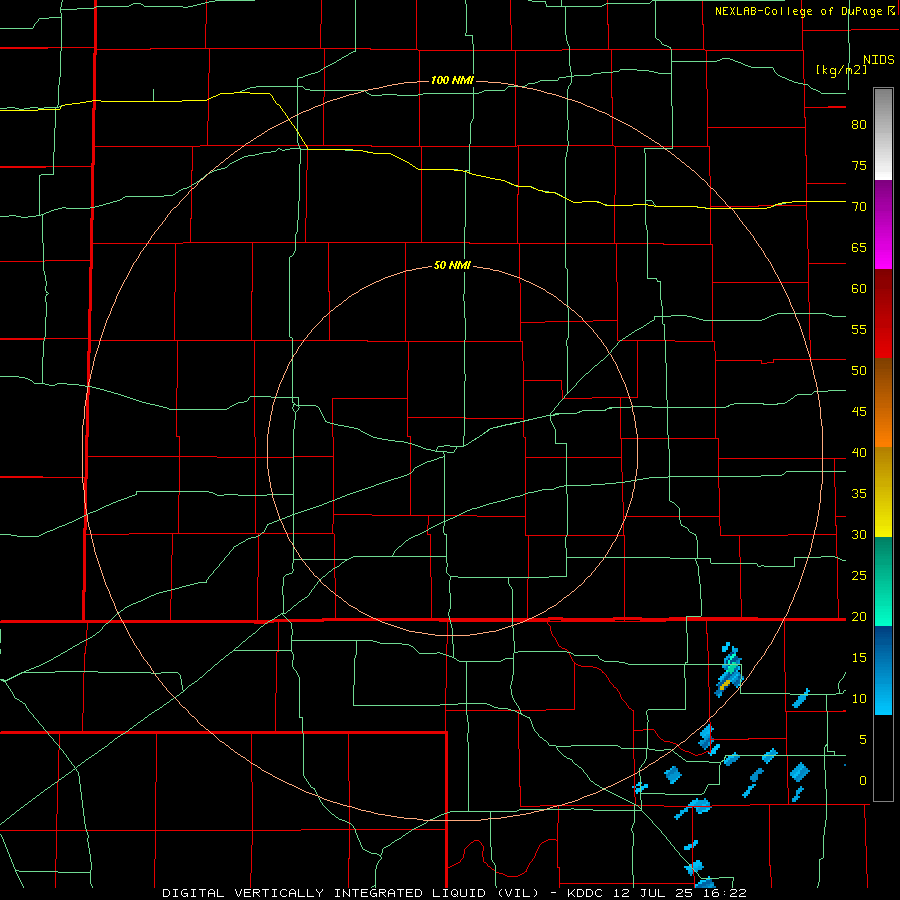The image size is (900, 900).
Task: Click the scale value 75
Action: pos(859,165)
